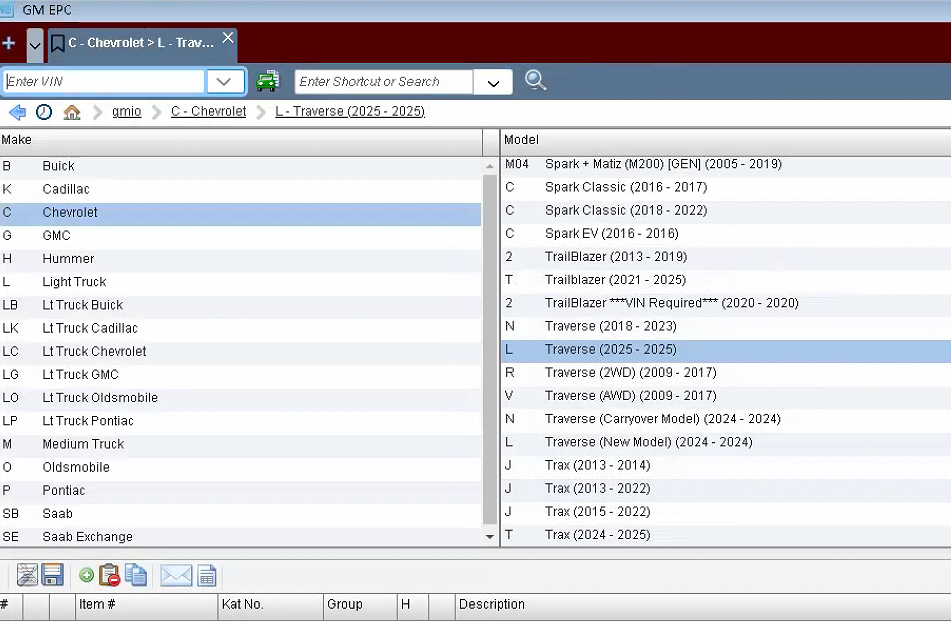This screenshot has height=621, width=951.
Task: Select the Medium Truck make row
Action: click(x=241, y=445)
